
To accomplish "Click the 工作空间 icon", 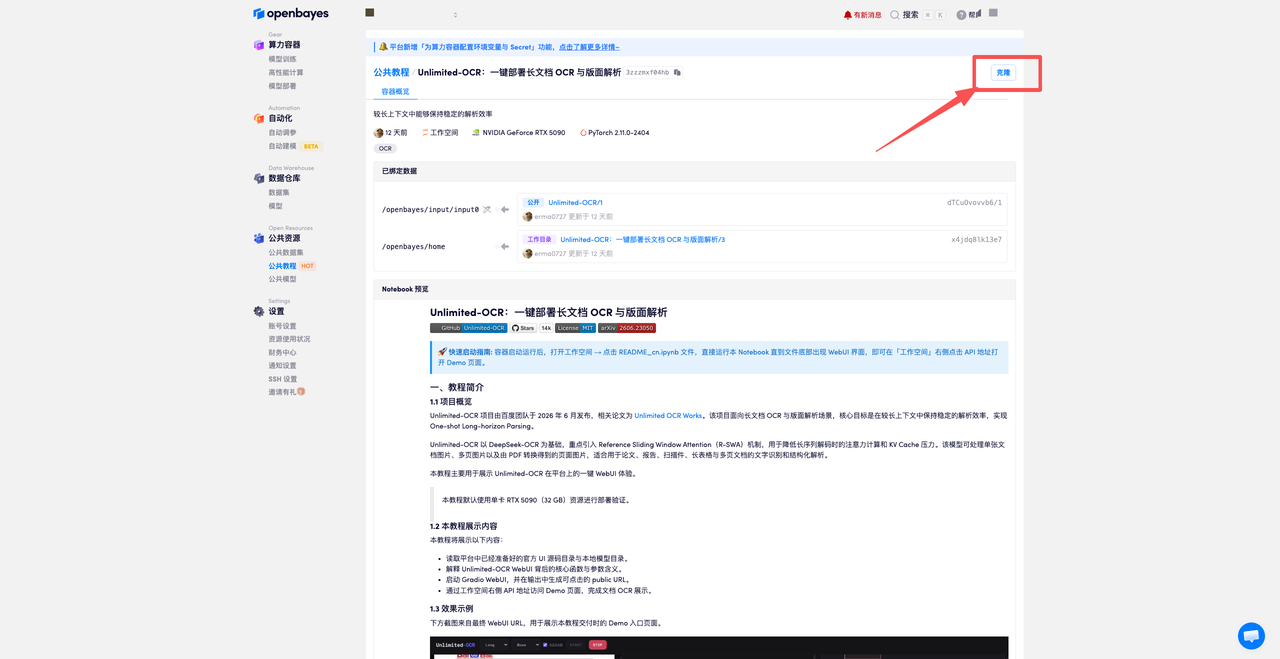I will tap(425, 133).
